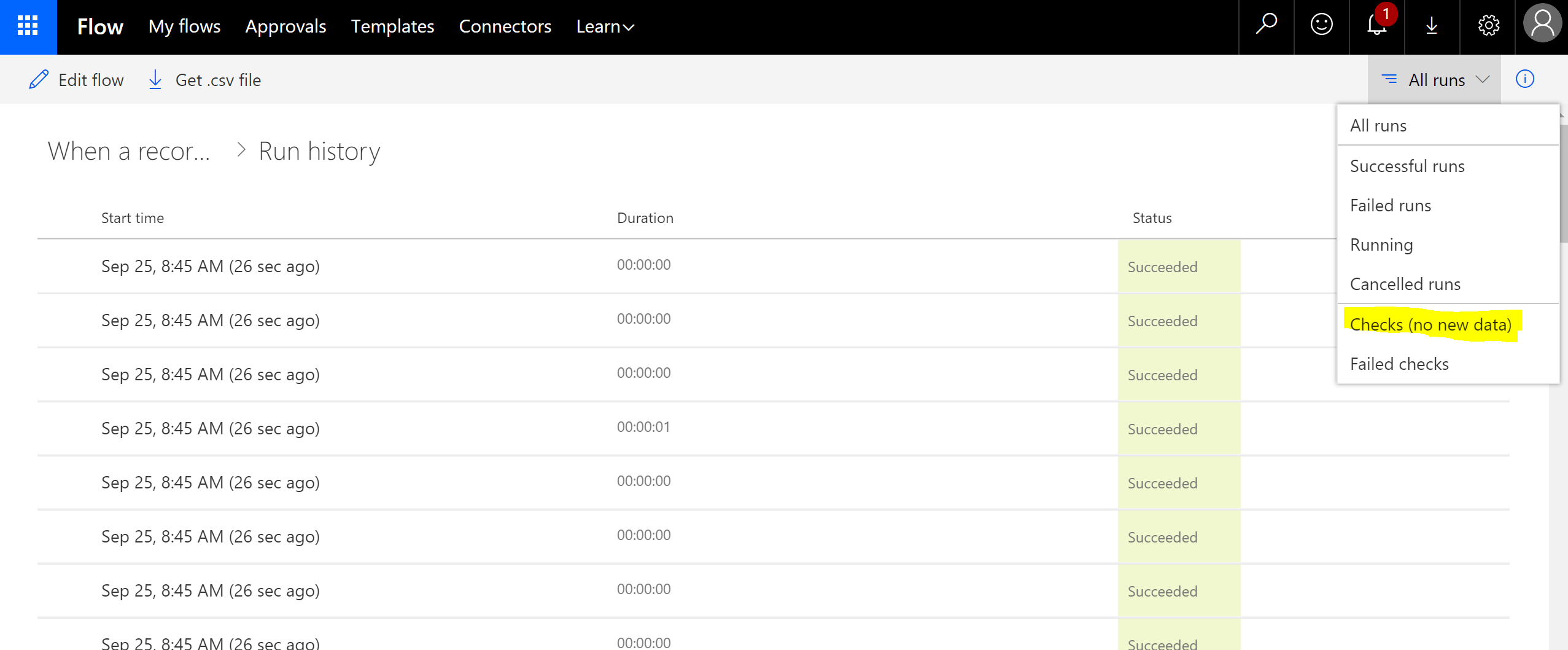This screenshot has width=1568, height=650.
Task: Open the feedback smiley icon
Action: pyautogui.click(x=1321, y=26)
